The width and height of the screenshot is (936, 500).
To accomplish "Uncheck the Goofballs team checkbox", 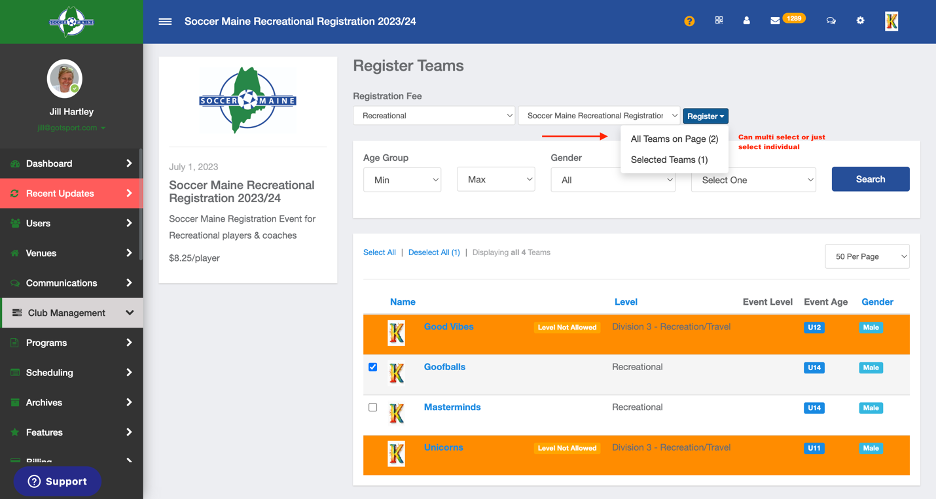I will (372, 367).
